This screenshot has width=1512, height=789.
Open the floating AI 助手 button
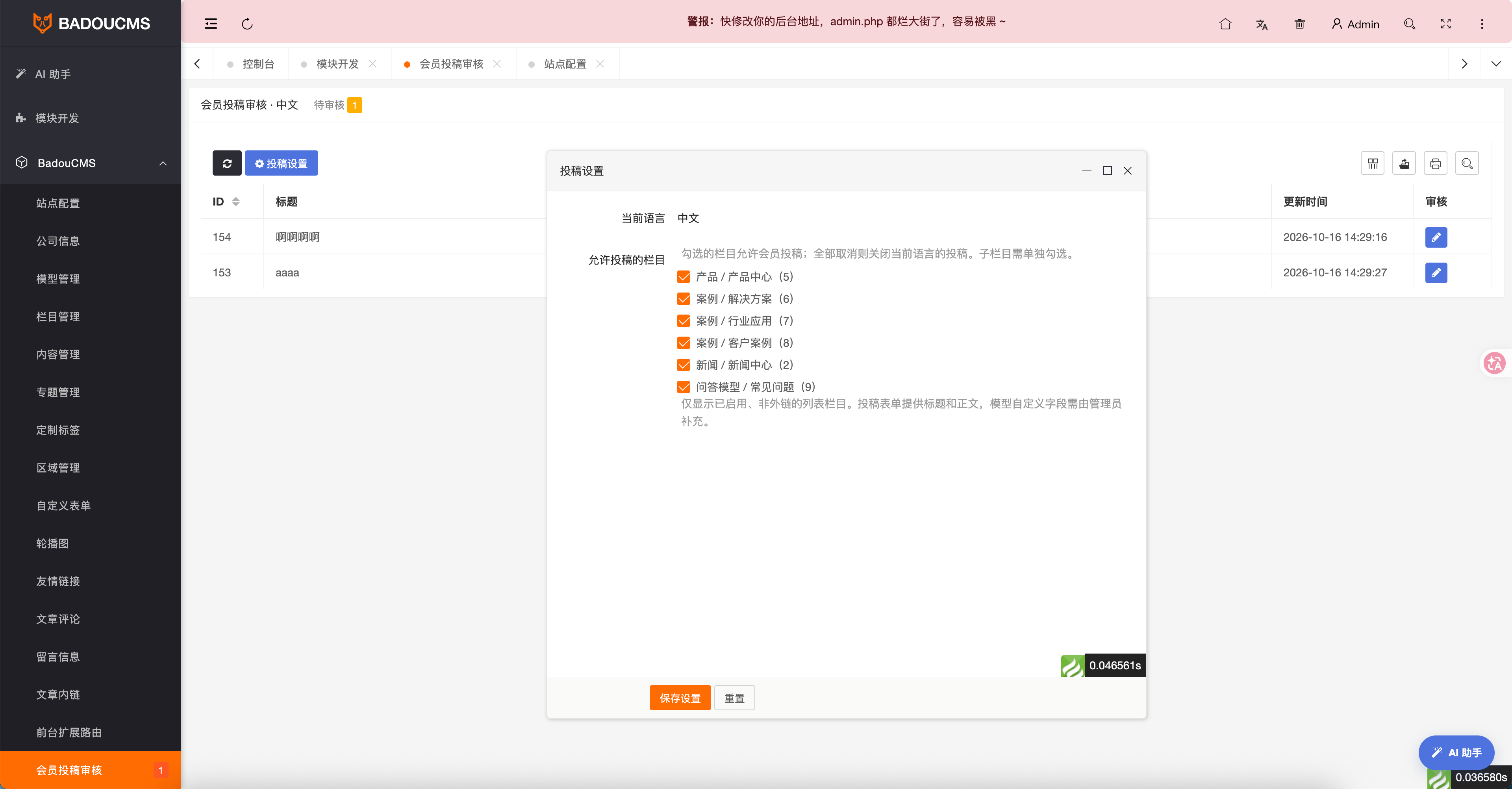coord(1456,752)
